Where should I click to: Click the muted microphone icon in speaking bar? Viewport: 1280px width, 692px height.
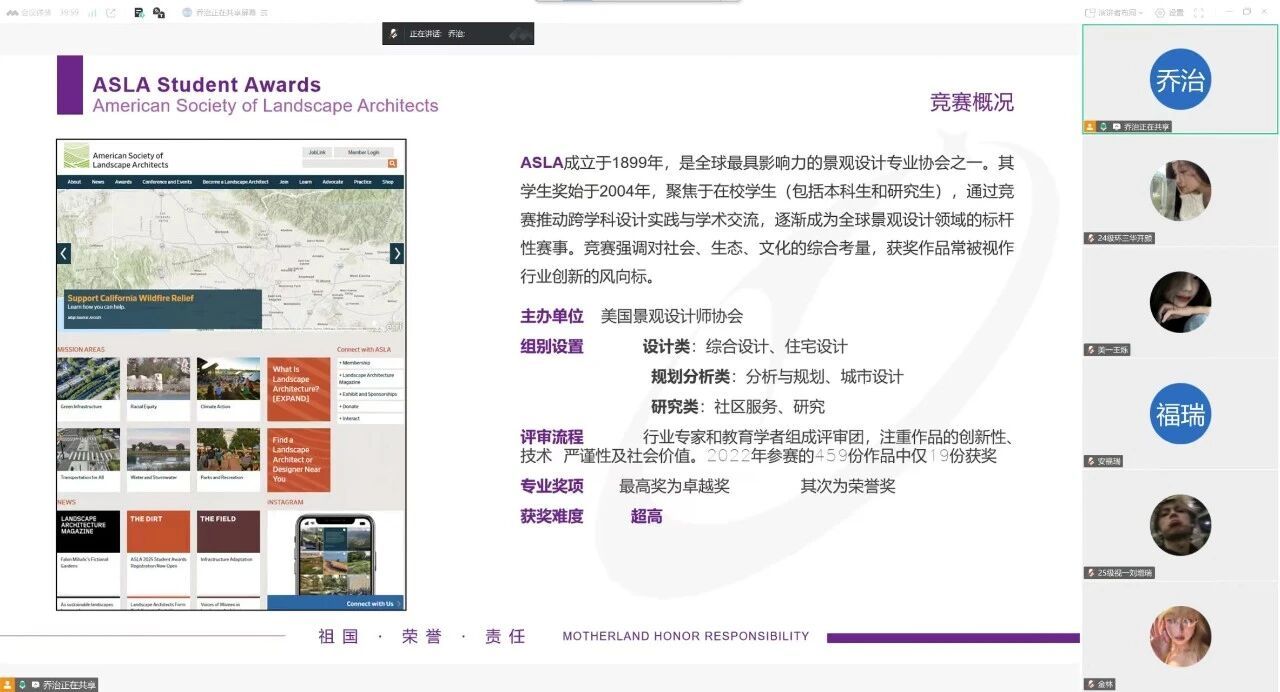point(395,34)
